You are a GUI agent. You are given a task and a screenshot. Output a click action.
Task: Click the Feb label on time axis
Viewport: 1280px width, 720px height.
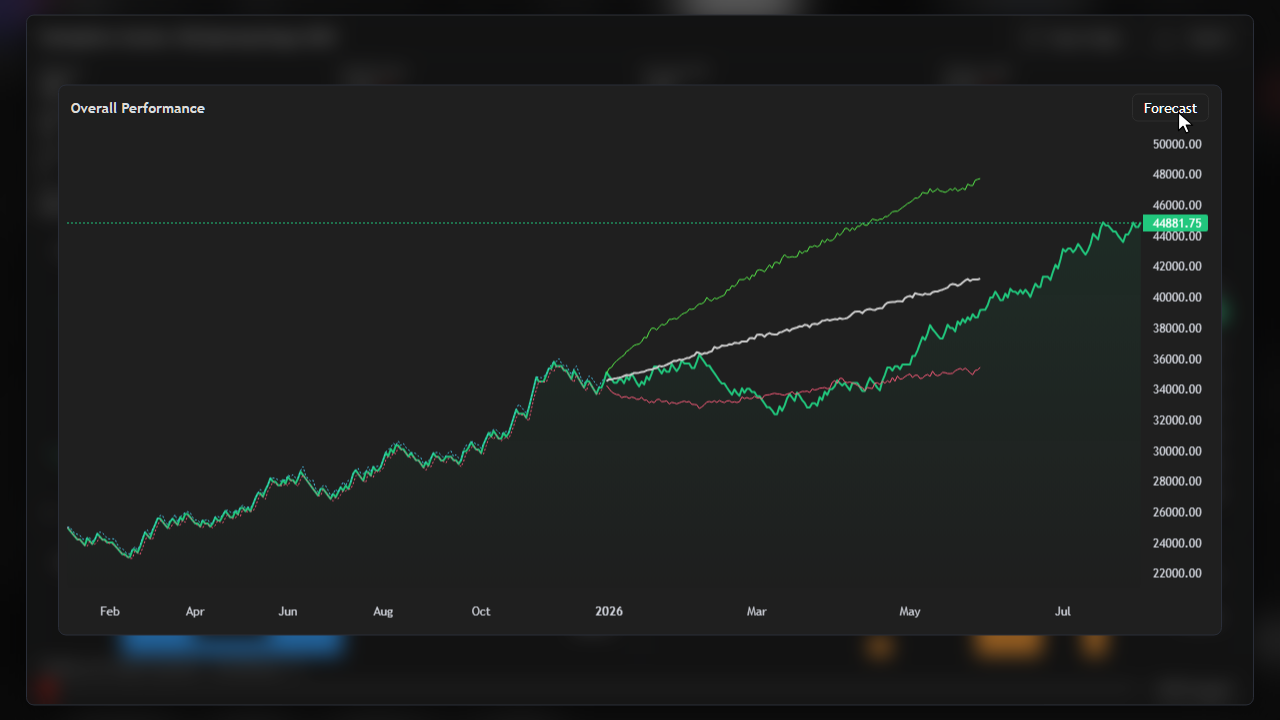tap(110, 611)
